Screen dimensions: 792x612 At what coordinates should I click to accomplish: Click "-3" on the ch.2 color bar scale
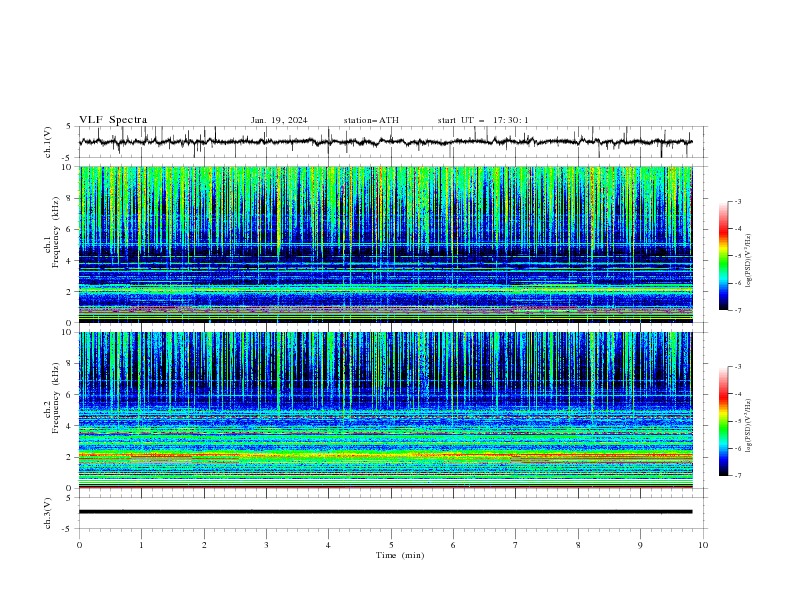coord(738,367)
